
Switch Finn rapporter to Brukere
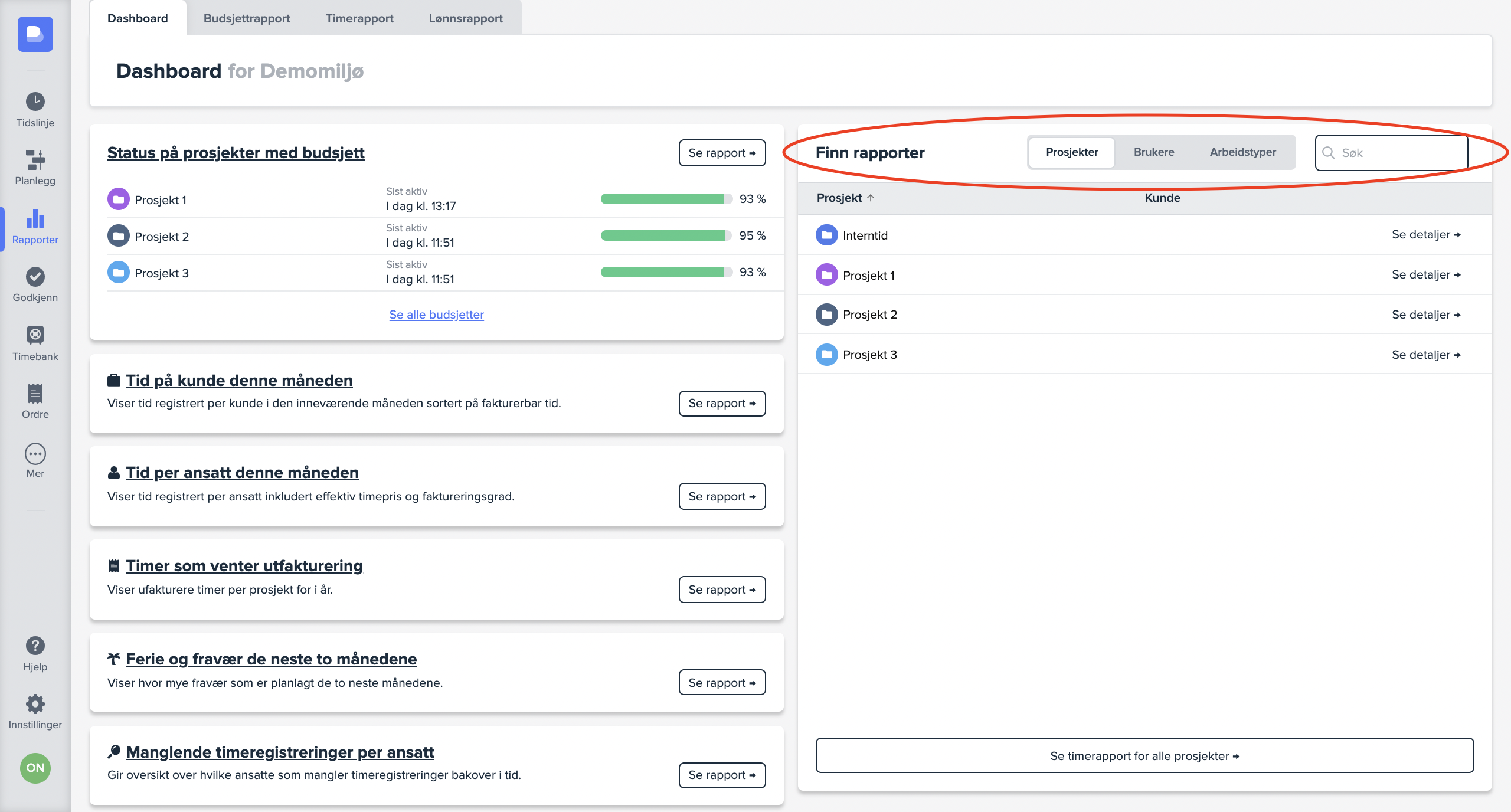click(1154, 152)
